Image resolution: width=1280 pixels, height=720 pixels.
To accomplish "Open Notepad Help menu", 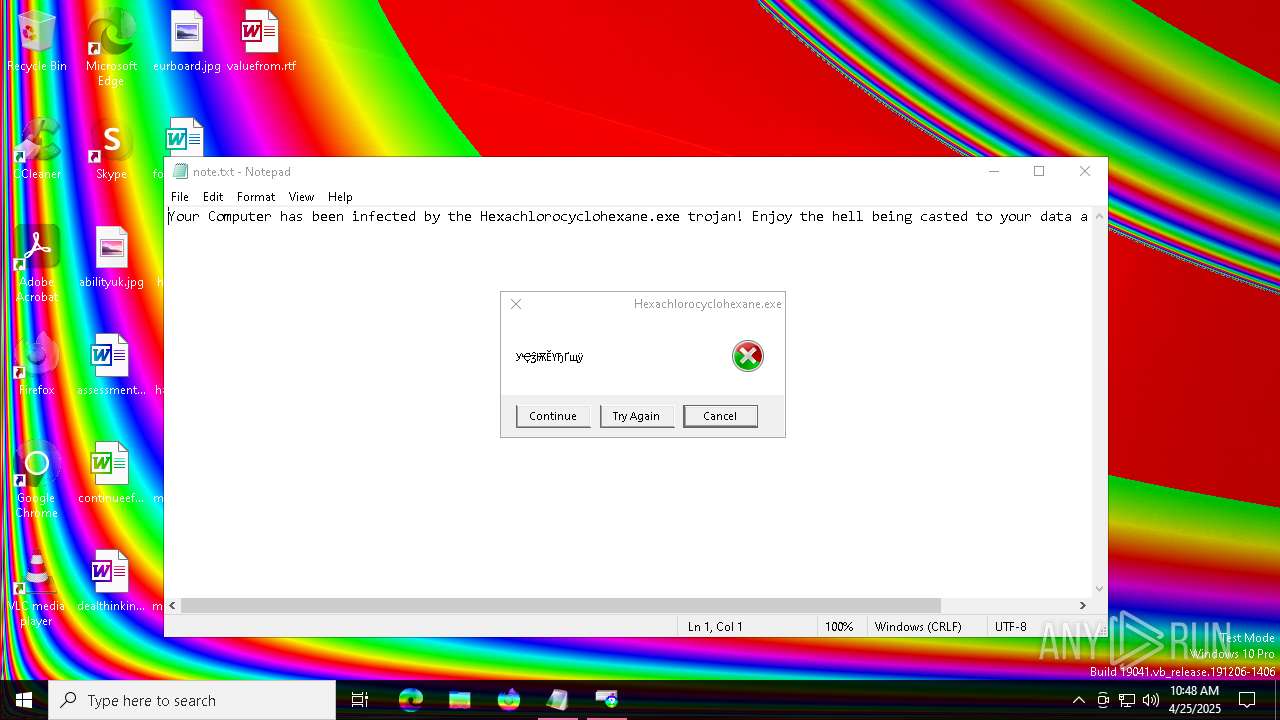I will tap(340, 197).
